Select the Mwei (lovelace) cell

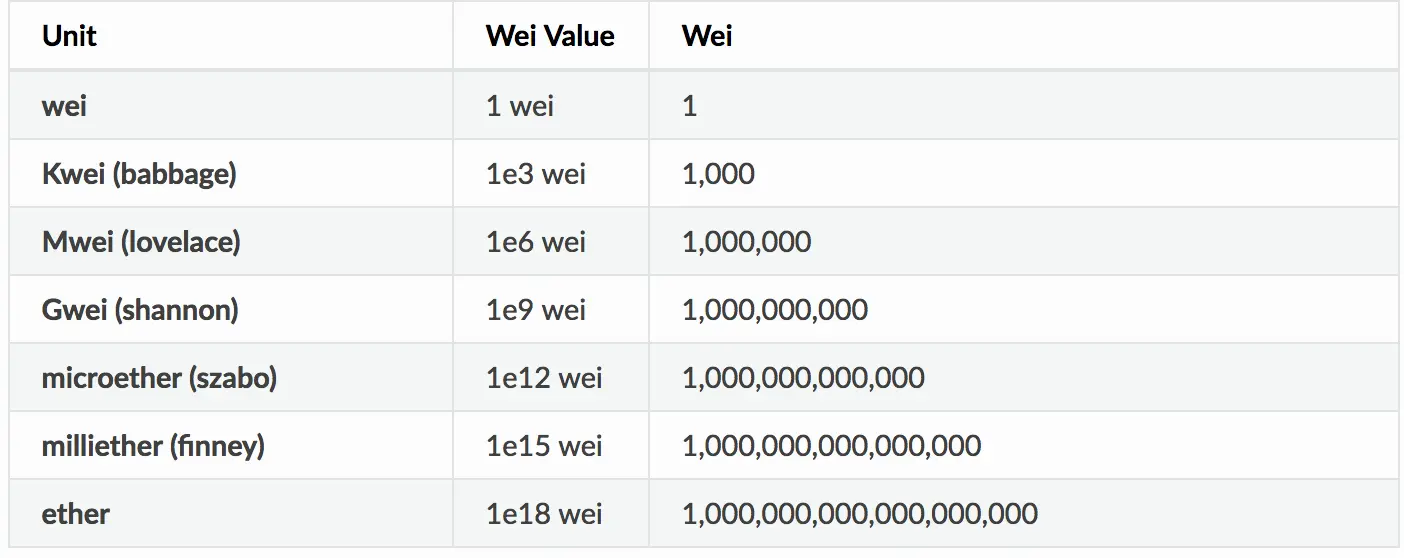pyautogui.click(x=141, y=242)
